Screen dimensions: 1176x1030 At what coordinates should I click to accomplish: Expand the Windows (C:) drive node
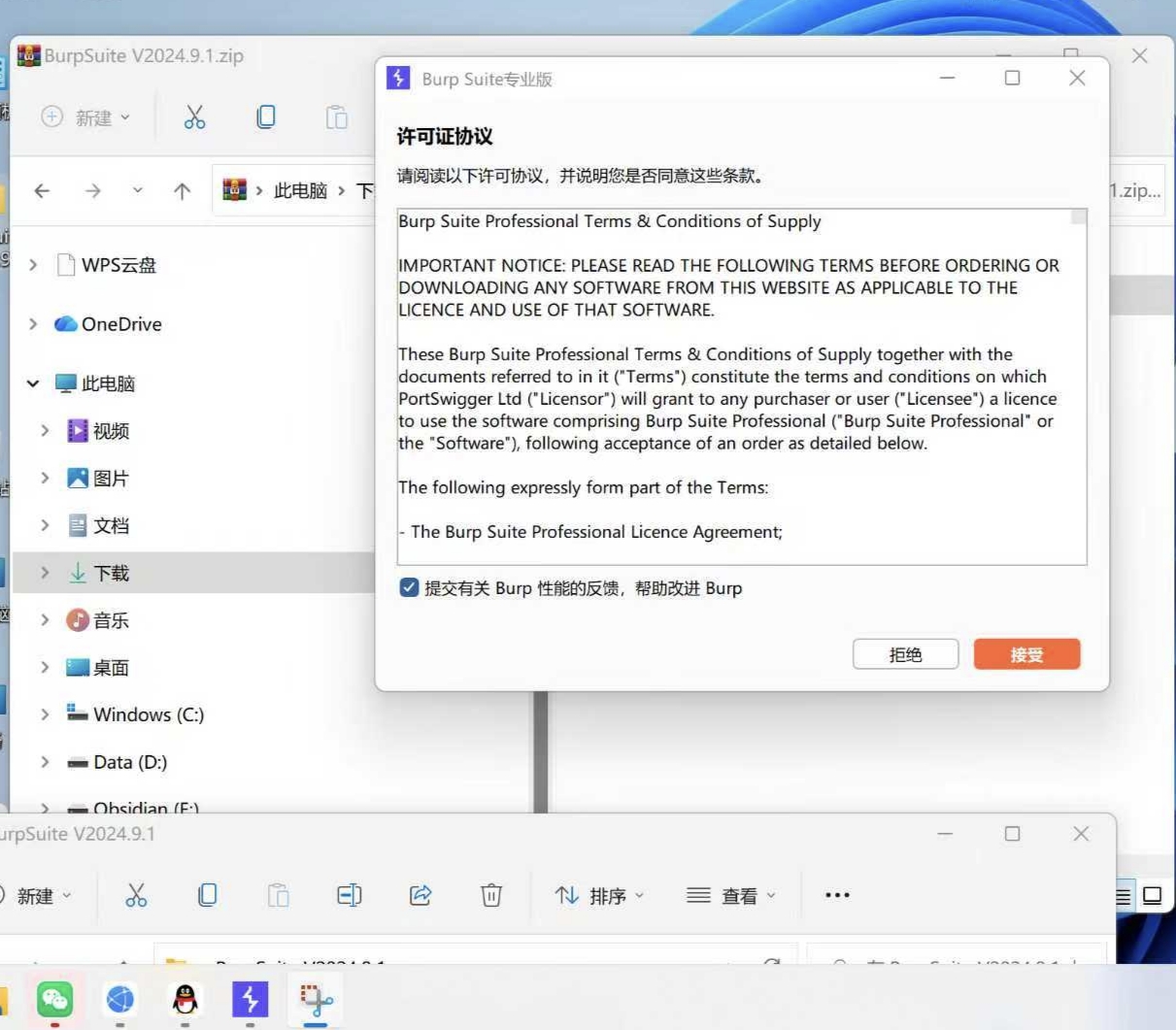[45, 714]
